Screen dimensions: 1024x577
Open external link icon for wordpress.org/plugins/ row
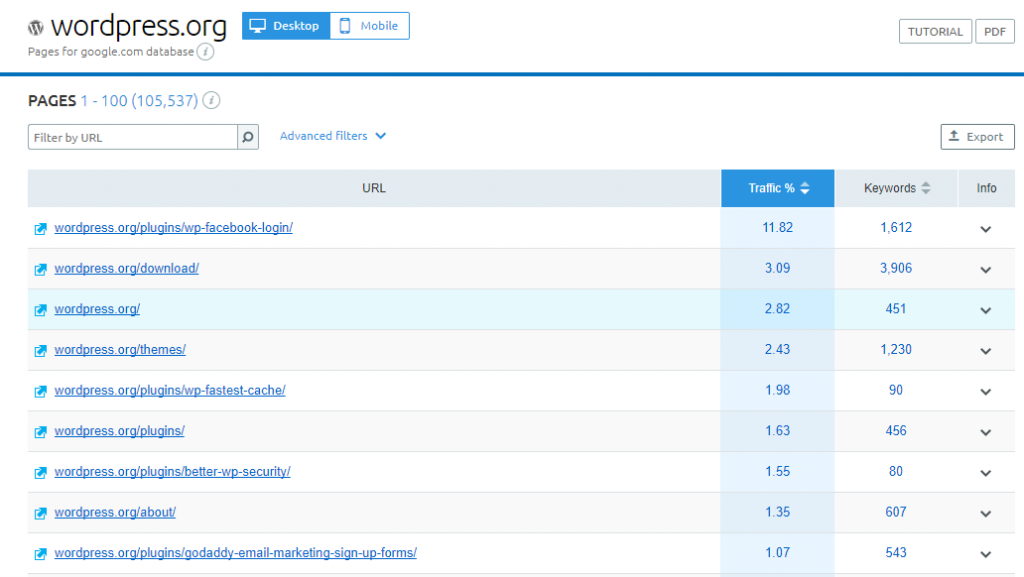click(x=40, y=431)
